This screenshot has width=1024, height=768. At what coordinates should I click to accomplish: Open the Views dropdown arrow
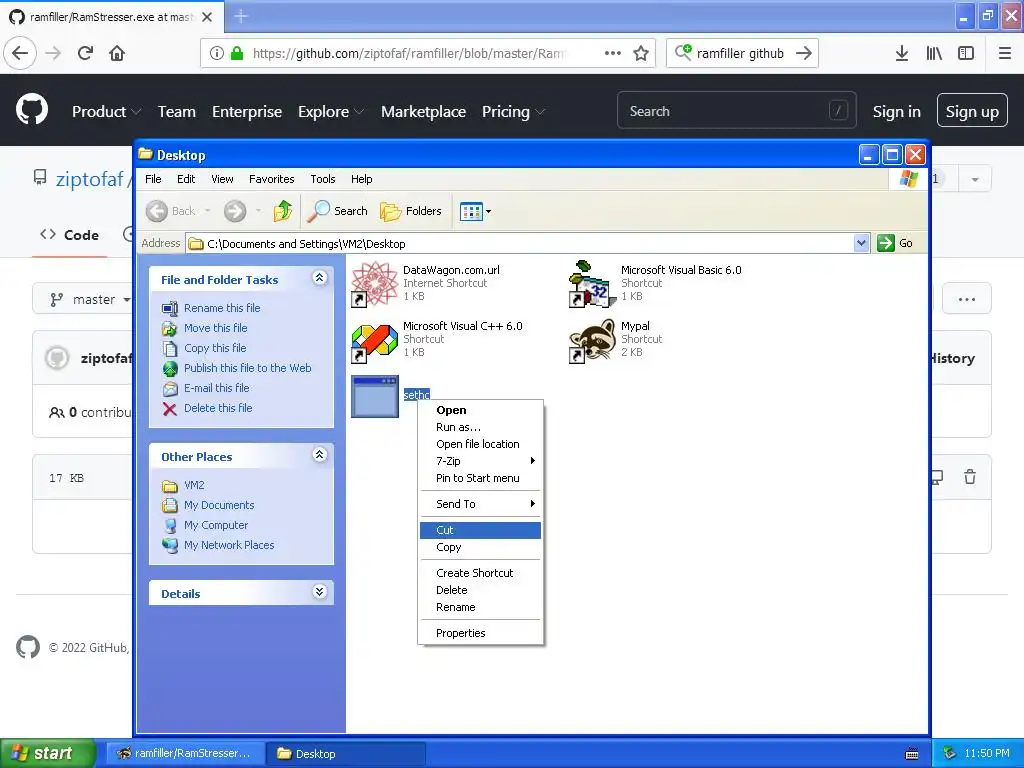click(488, 211)
